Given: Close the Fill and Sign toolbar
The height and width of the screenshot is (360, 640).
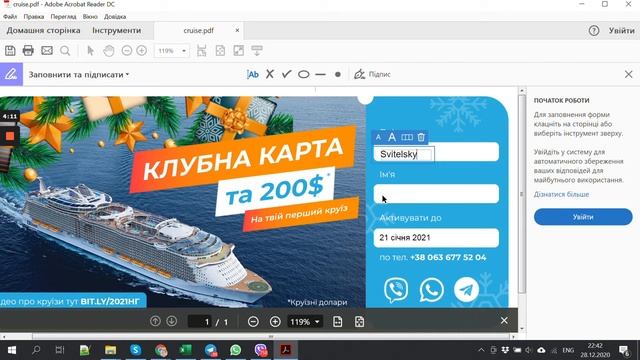Looking at the screenshot, I should (x=629, y=74).
